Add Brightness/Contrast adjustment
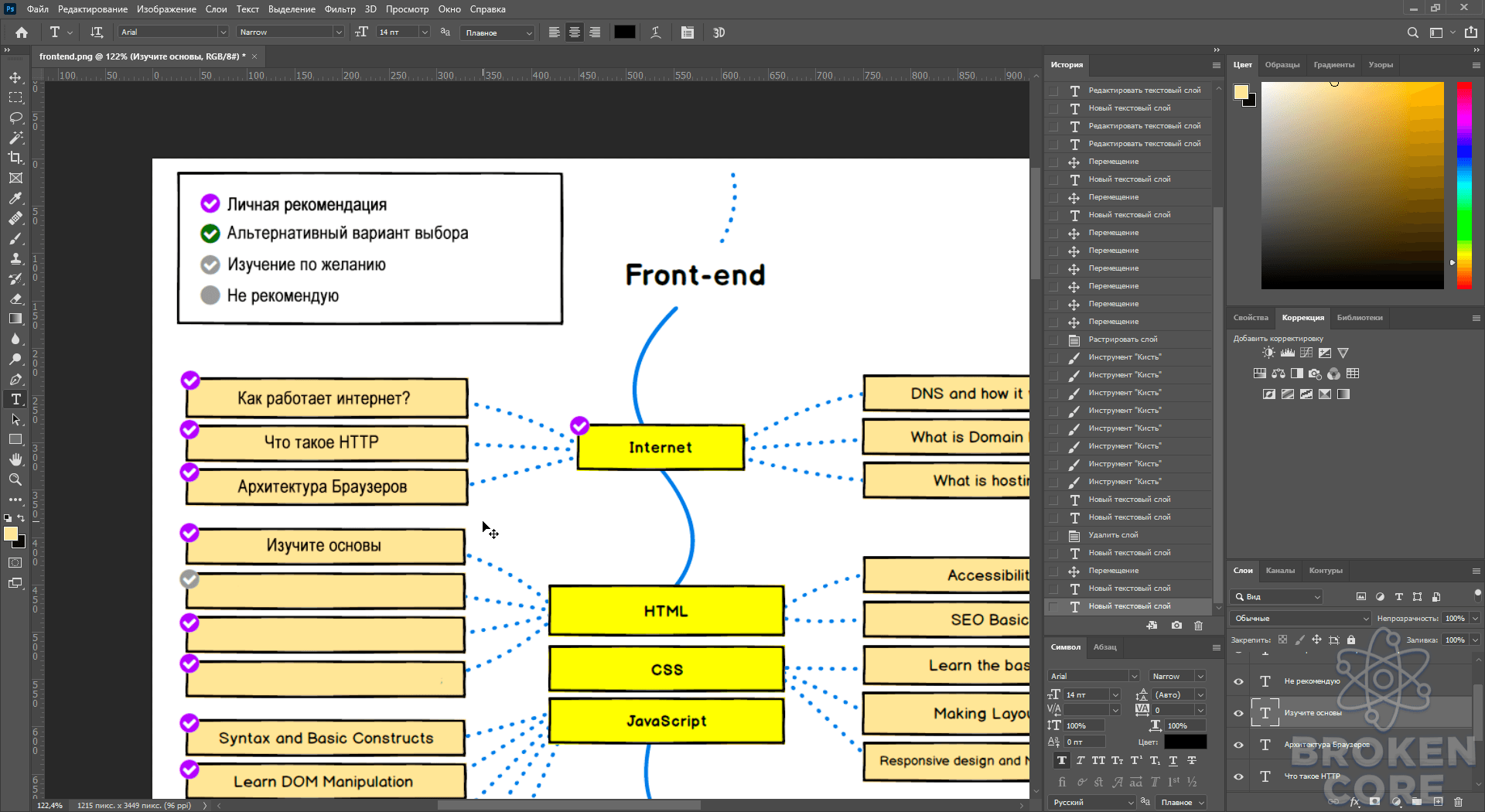This screenshot has height=812, width=1485. (x=1268, y=353)
